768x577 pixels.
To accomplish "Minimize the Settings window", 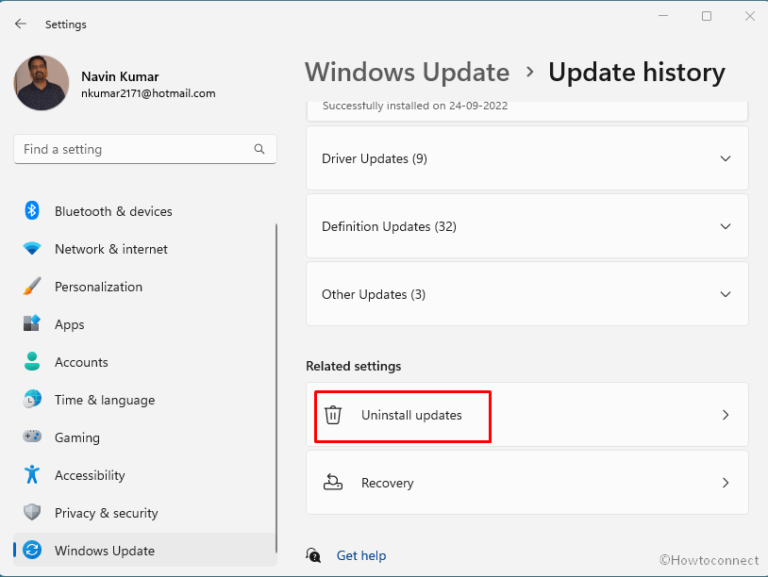I will tap(663, 16).
